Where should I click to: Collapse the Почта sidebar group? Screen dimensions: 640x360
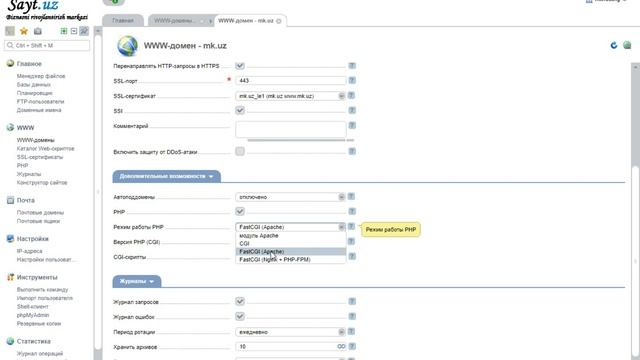[25, 200]
